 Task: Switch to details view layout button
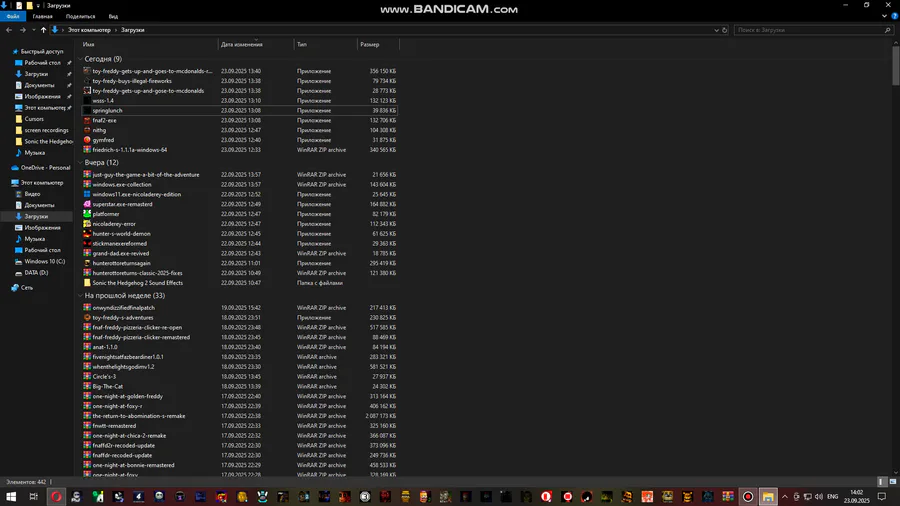coord(882,482)
